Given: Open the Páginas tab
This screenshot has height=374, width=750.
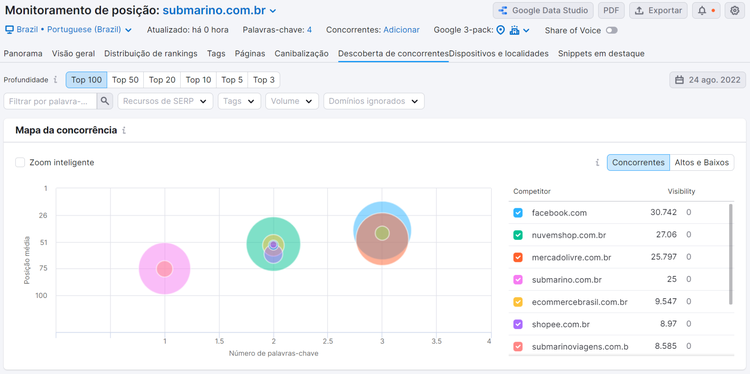Looking at the screenshot, I should (x=250, y=54).
